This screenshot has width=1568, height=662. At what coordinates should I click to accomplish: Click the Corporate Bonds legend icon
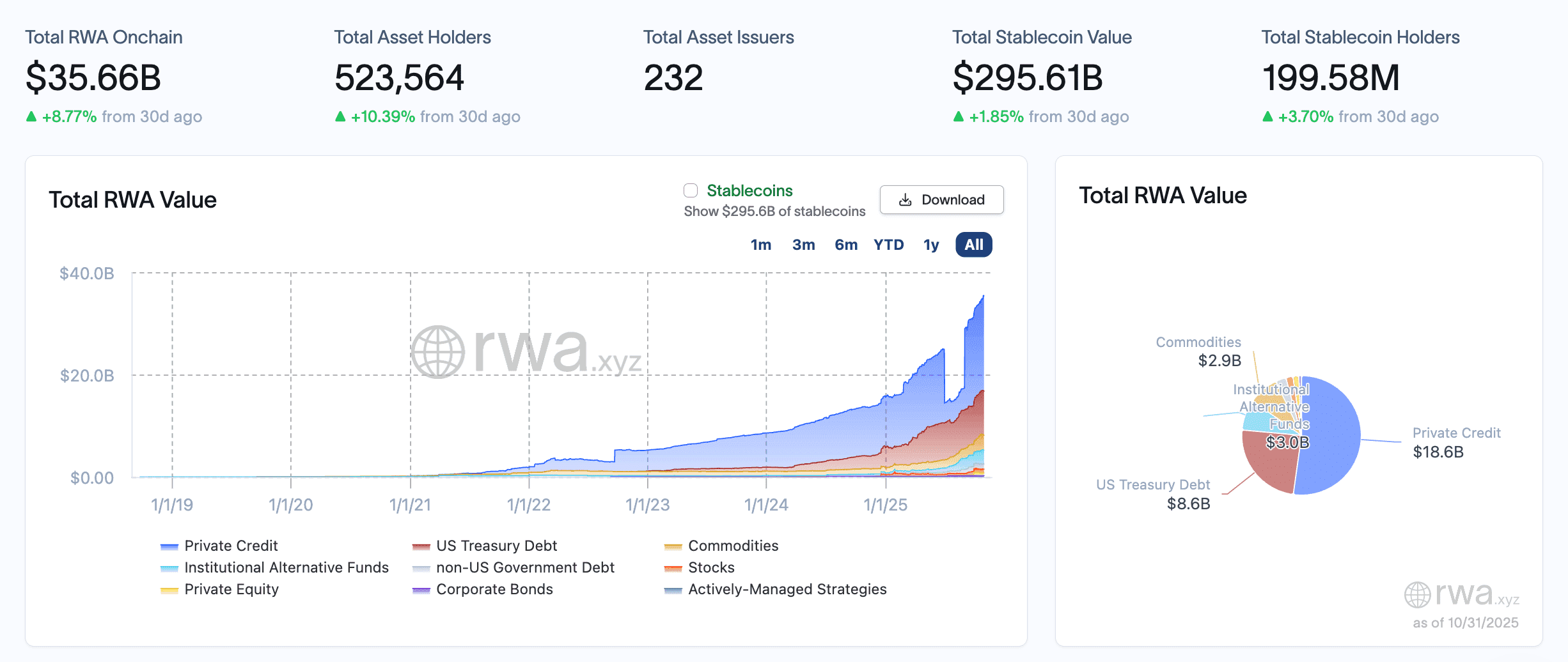click(421, 590)
